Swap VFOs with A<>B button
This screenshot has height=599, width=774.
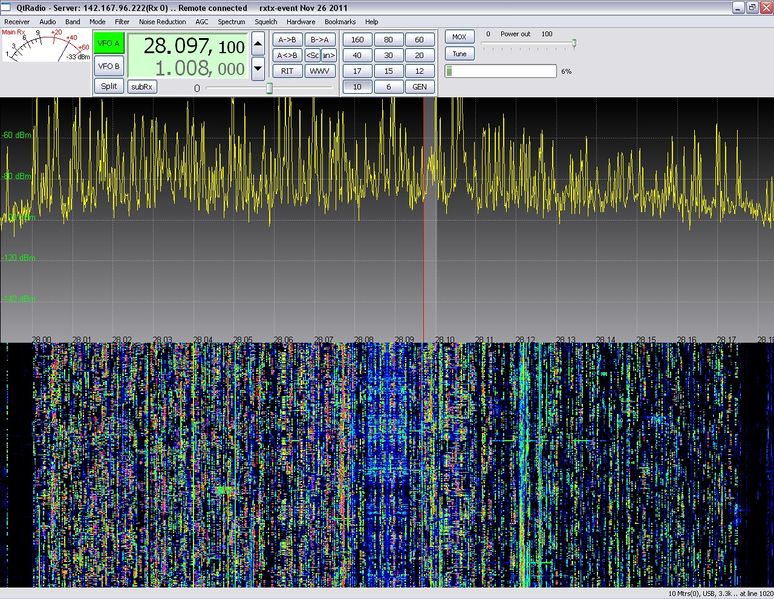pos(288,55)
